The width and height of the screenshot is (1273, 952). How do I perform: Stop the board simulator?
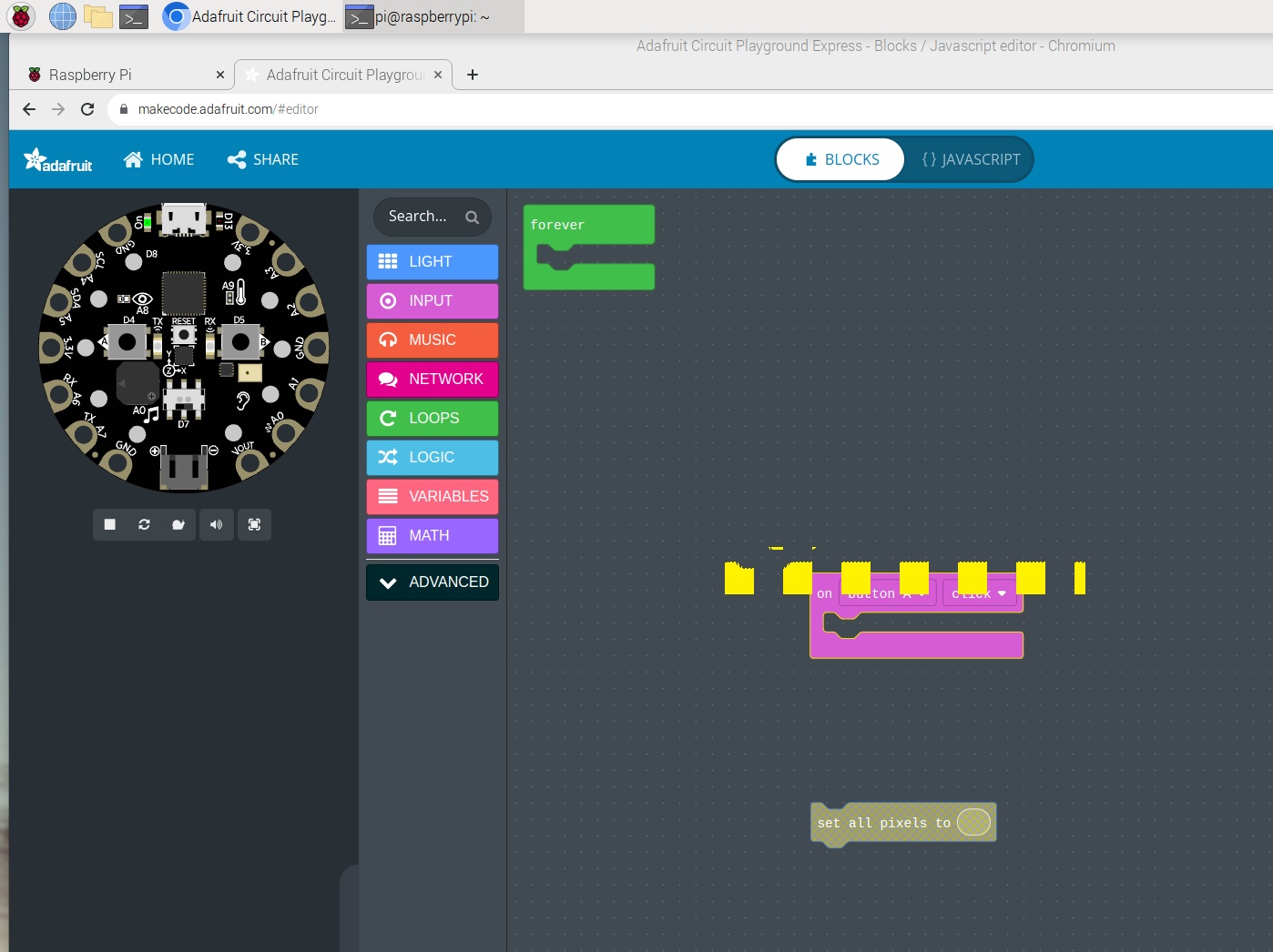(109, 524)
